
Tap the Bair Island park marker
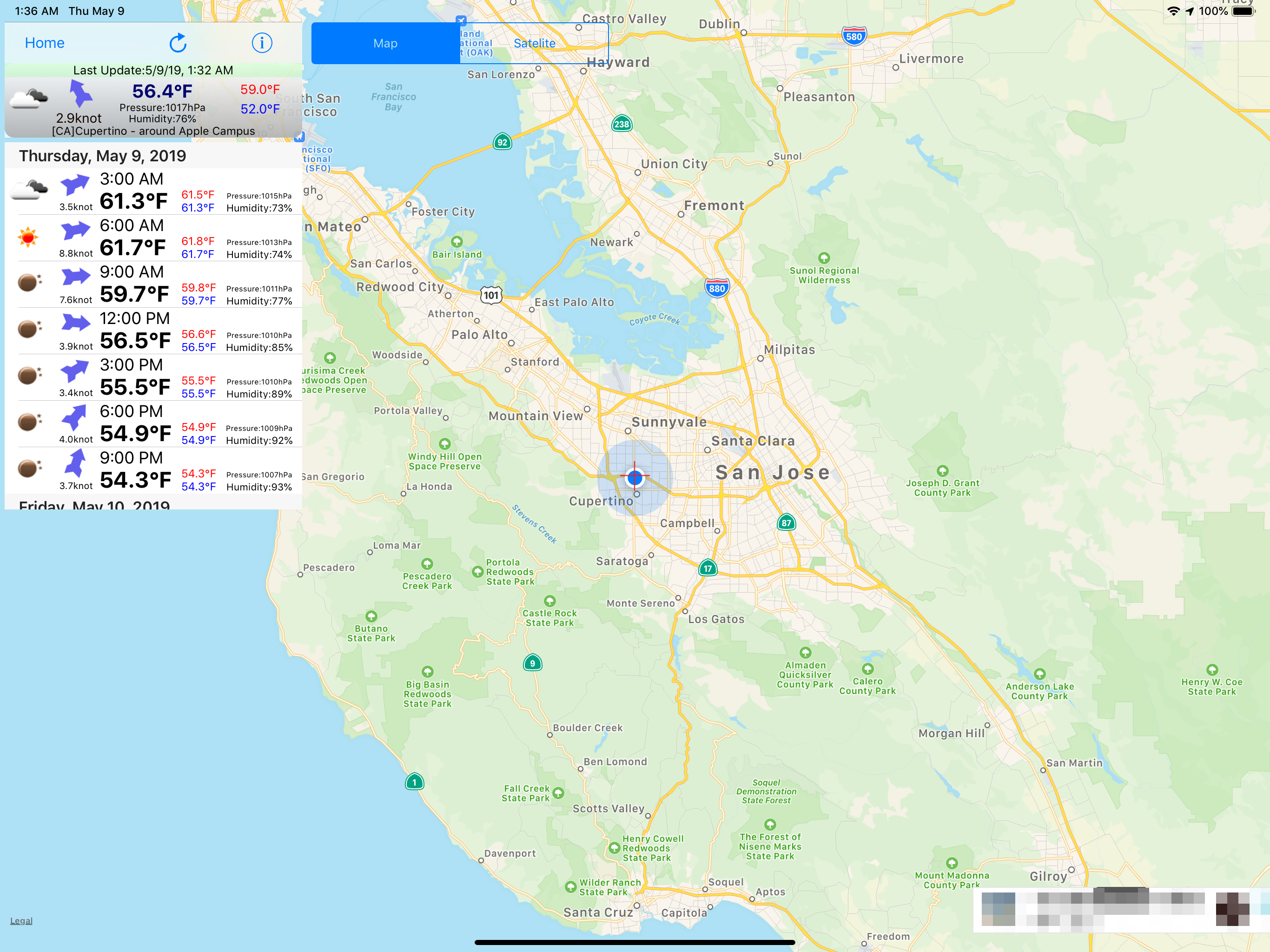point(456,242)
